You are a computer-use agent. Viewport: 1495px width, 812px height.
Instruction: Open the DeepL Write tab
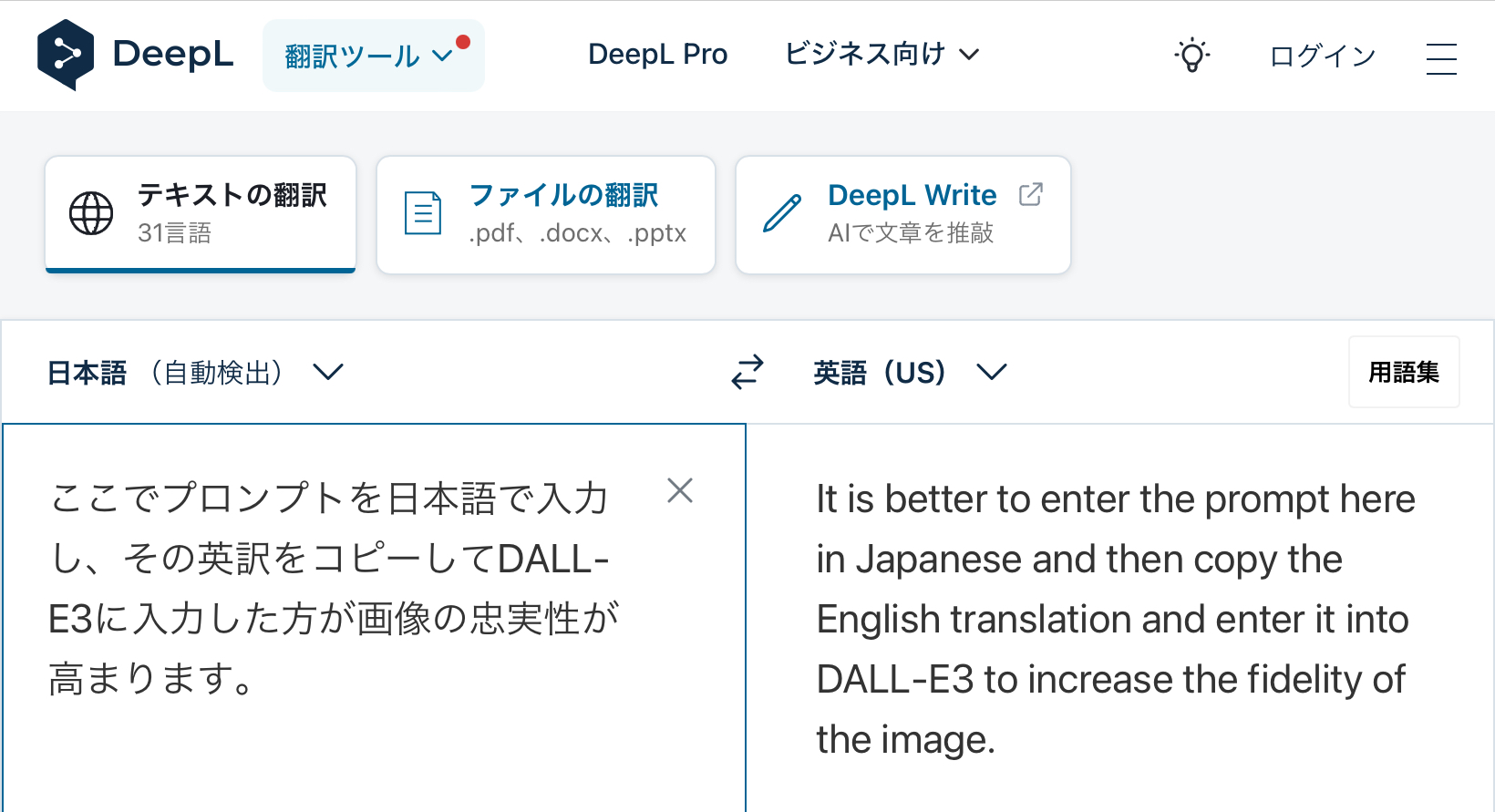[x=903, y=214]
